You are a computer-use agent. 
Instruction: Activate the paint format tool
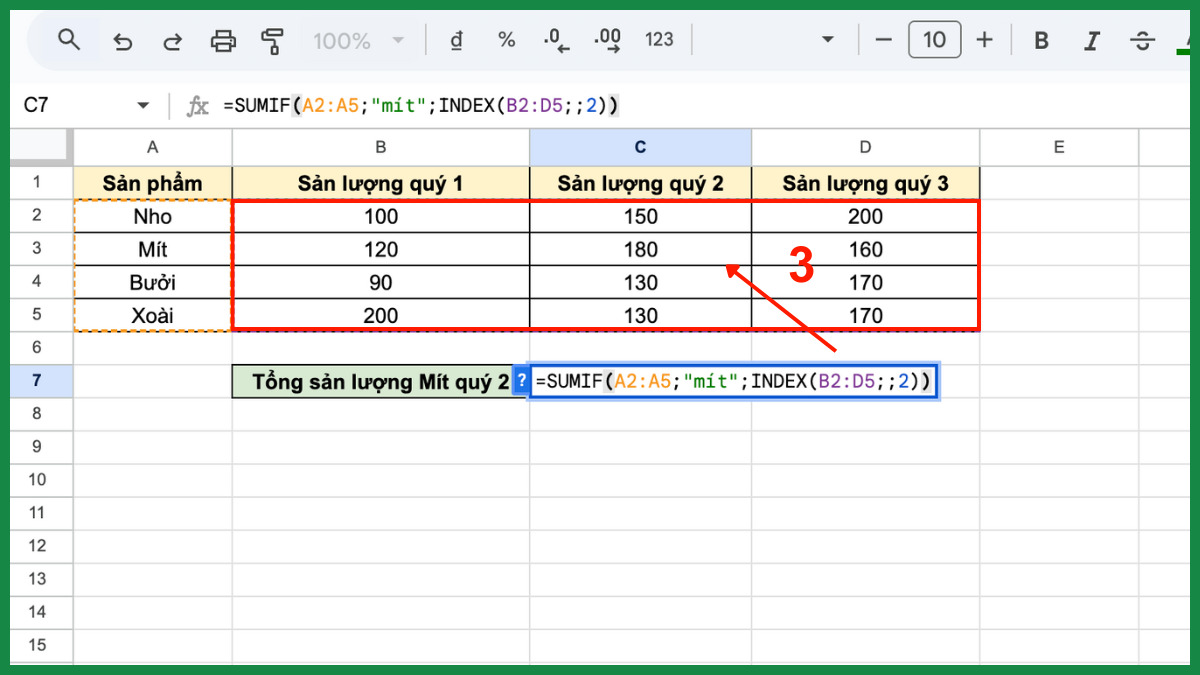click(x=272, y=40)
